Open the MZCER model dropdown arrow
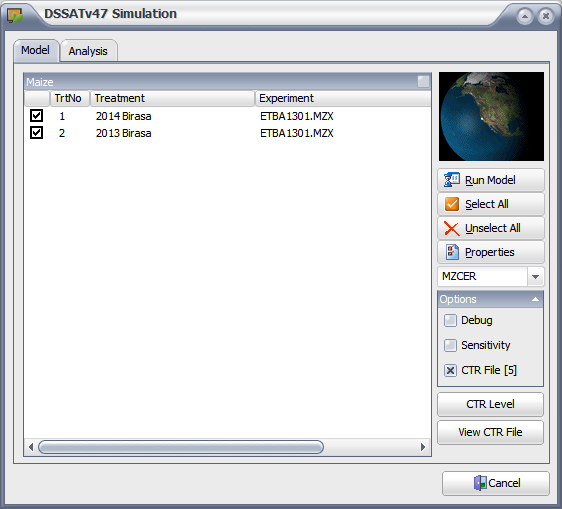The width and height of the screenshot is (562, 509). [x=535, y=276]
